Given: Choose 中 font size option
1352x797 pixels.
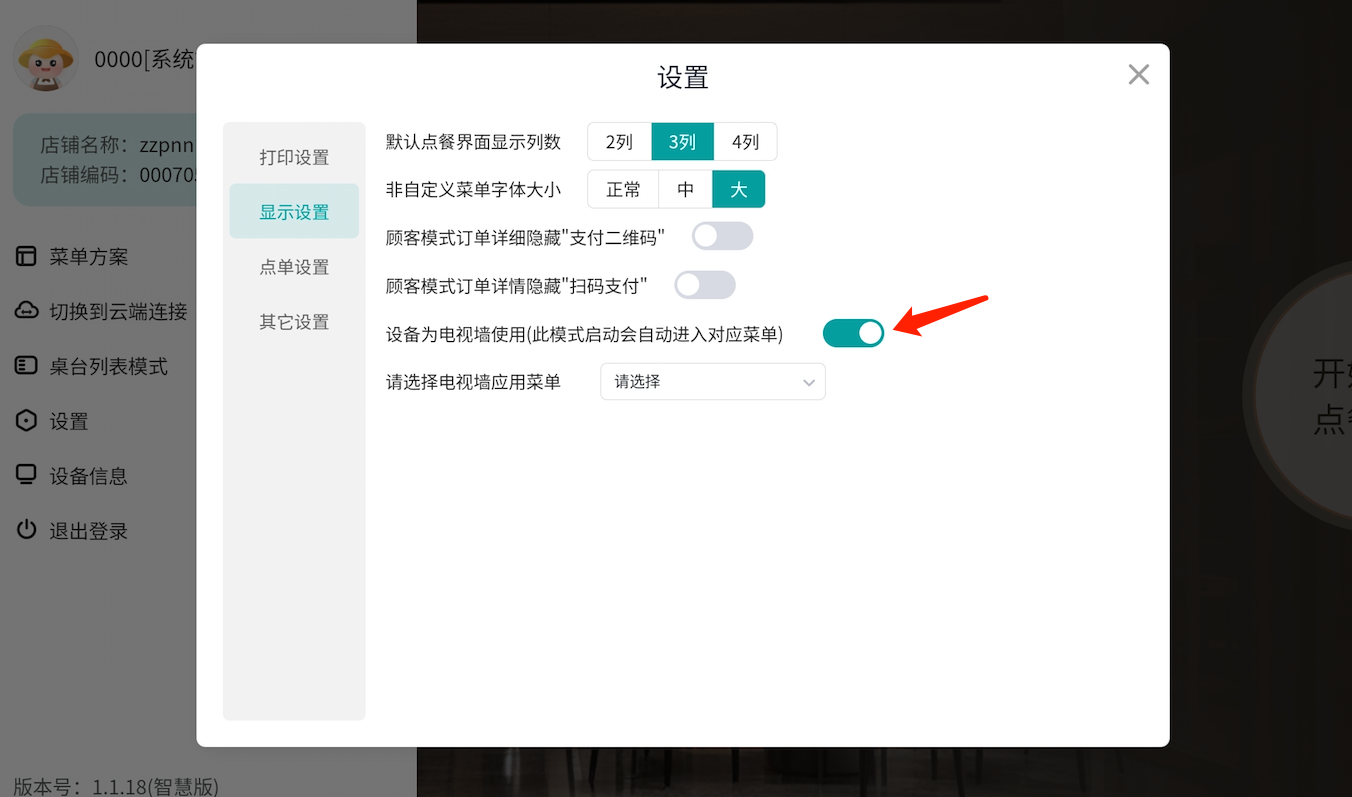Looking at the screenshot, I should coord(684,189).
